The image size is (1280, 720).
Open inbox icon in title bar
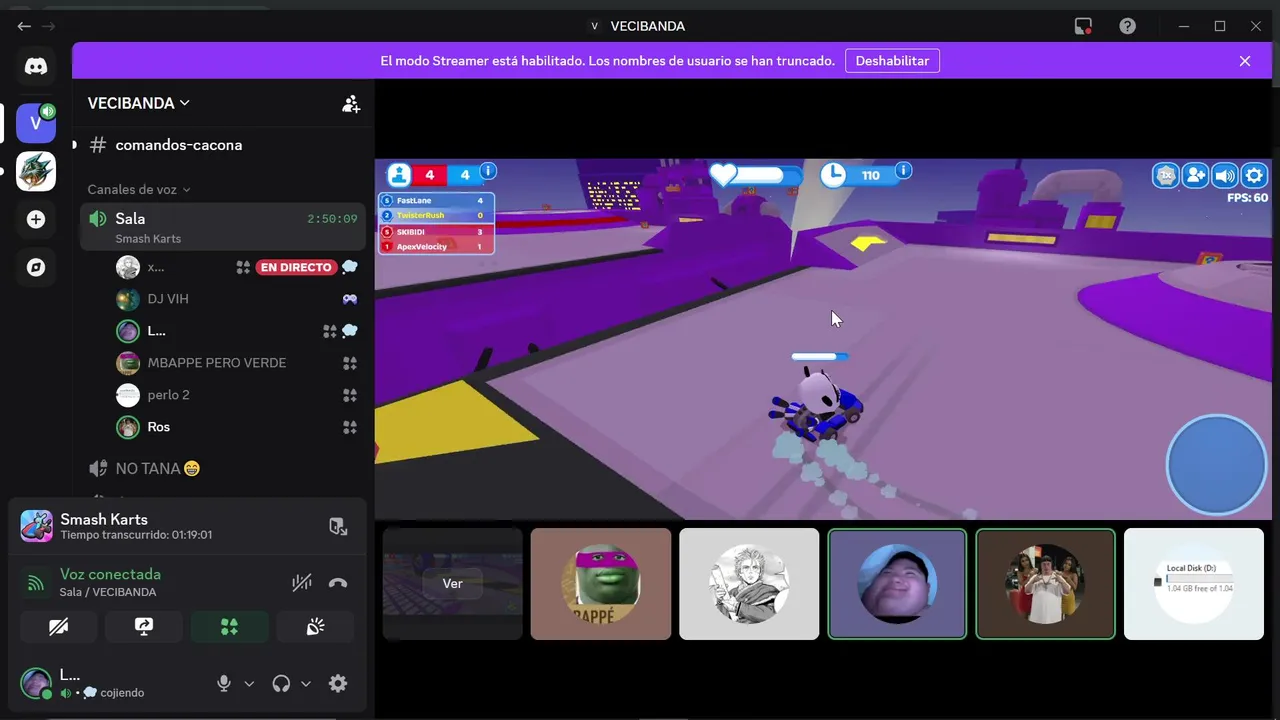tap(1083, 26)
